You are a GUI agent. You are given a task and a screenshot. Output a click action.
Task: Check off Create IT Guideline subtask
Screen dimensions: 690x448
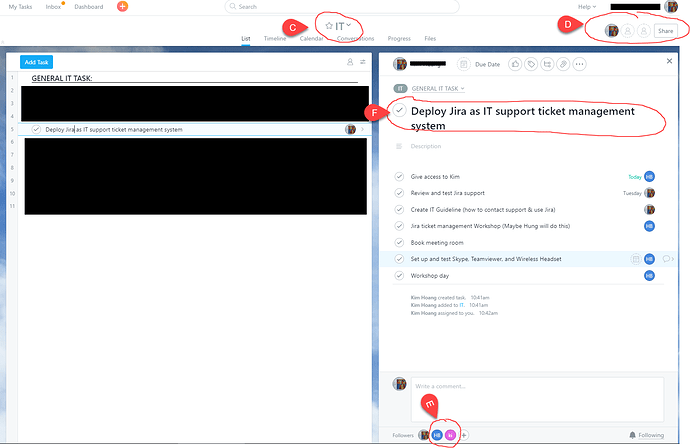click(399, 209)
